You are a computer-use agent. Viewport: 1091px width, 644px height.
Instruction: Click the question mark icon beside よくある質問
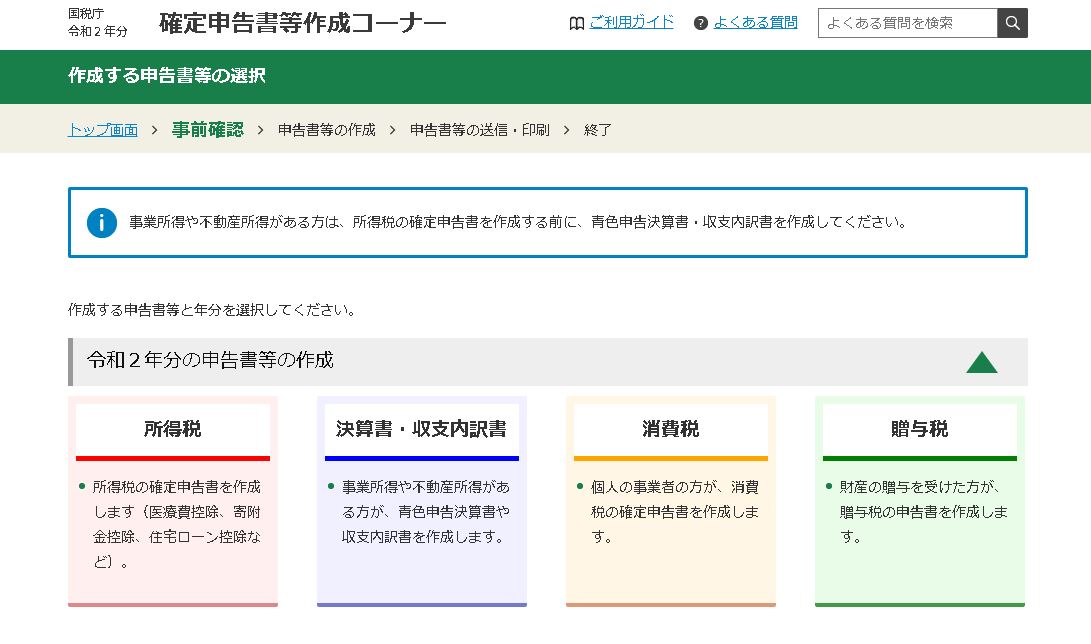pos(700,23)
